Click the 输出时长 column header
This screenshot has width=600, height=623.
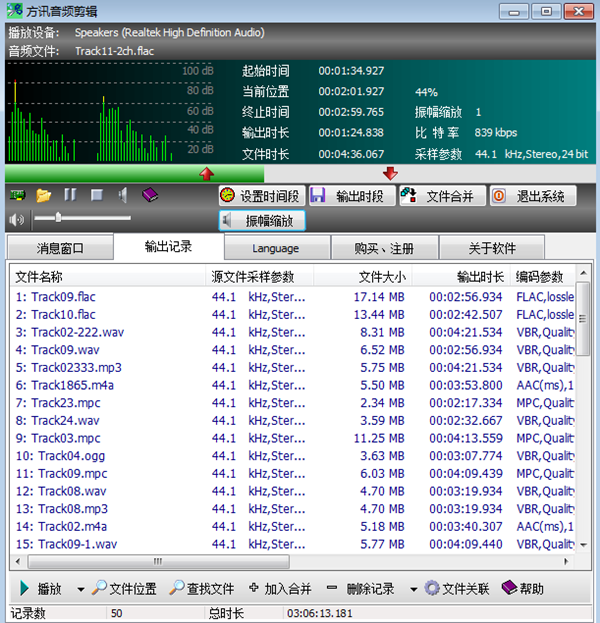coord(461,277)
